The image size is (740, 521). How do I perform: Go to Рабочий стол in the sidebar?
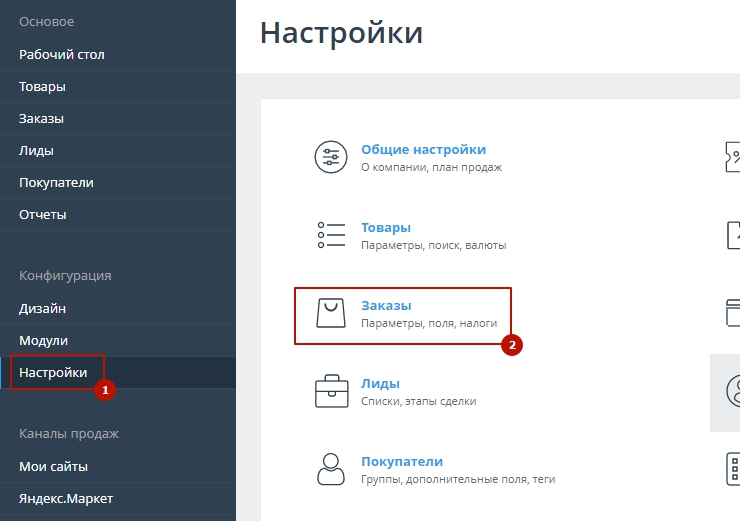(x=62, y=54)
